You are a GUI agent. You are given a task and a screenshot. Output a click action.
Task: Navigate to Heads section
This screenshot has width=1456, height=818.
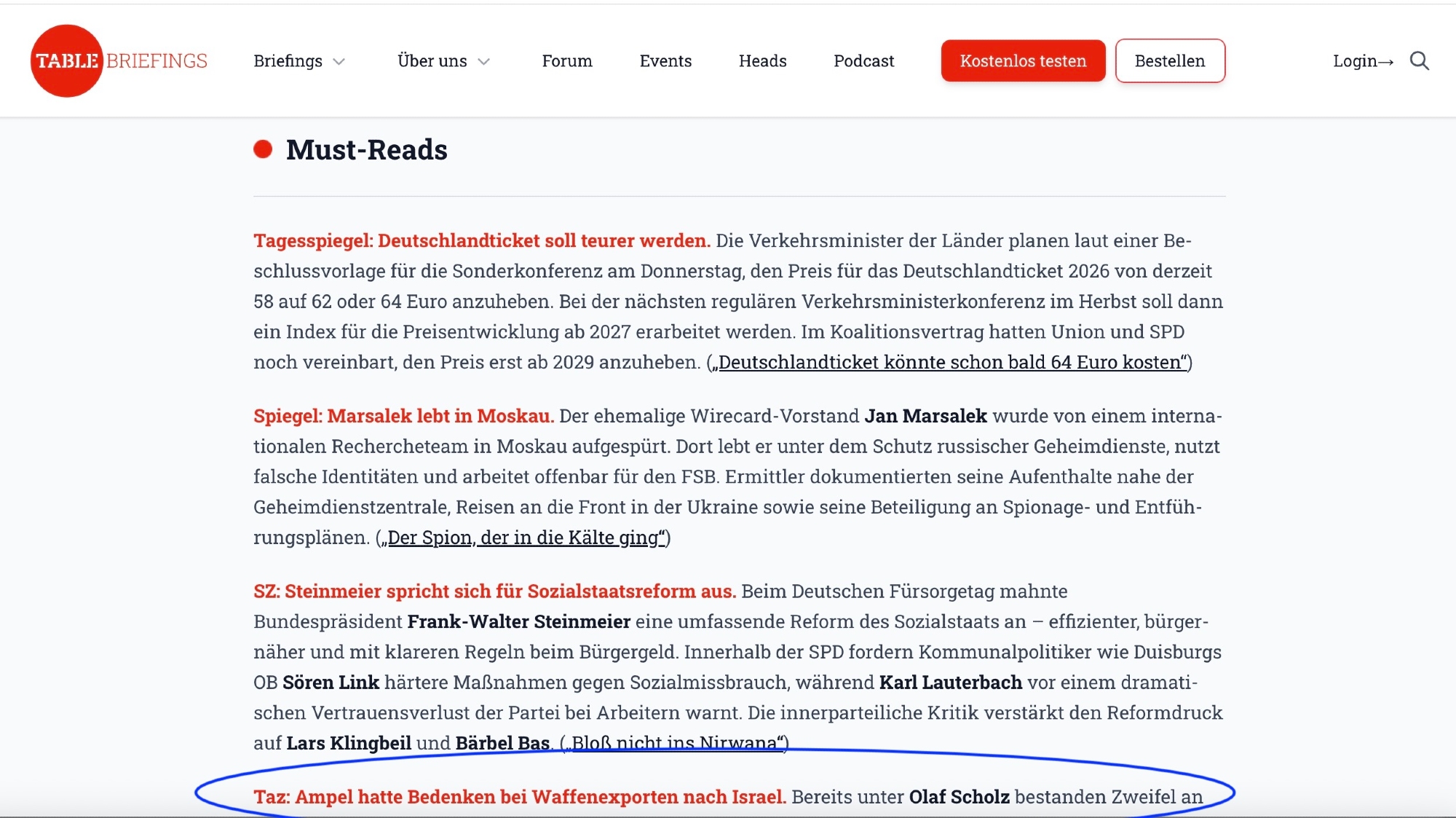pos(762,61)
